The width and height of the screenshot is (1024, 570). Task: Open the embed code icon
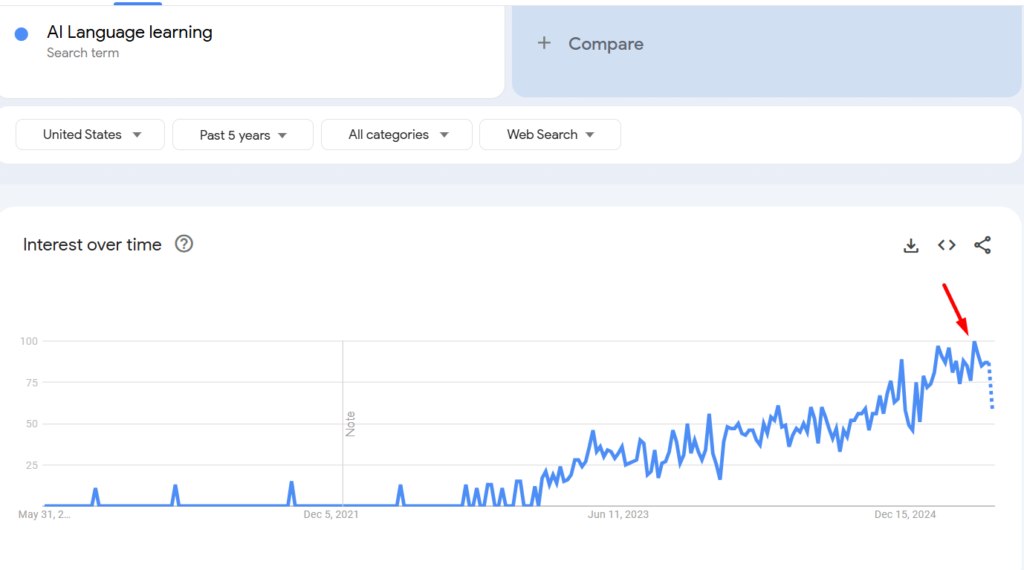(947, 245)
